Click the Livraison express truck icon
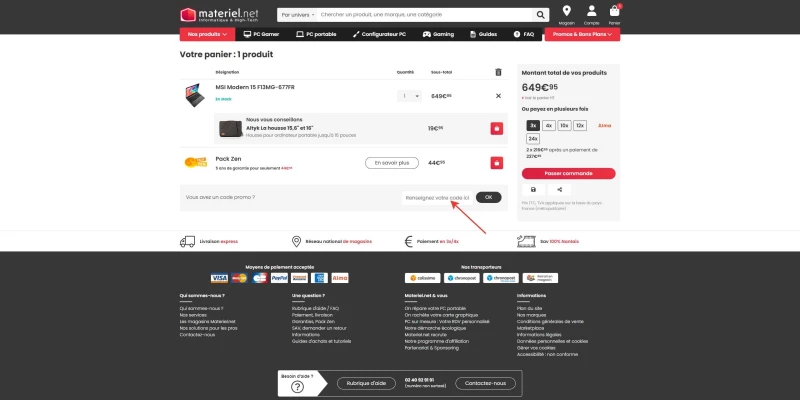800x400 pixels. pyautogui.click(x=187, y=241)
